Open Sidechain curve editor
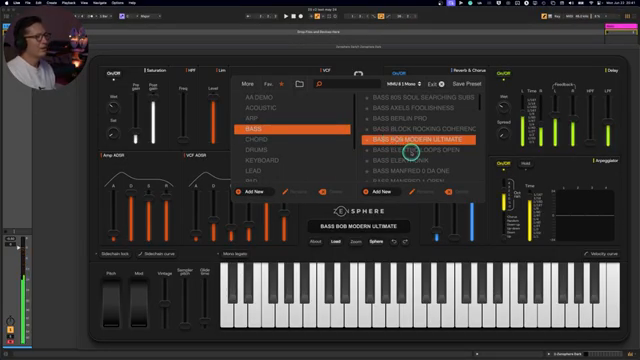Viewport: 640px width, 360px height. coord(156,254)
